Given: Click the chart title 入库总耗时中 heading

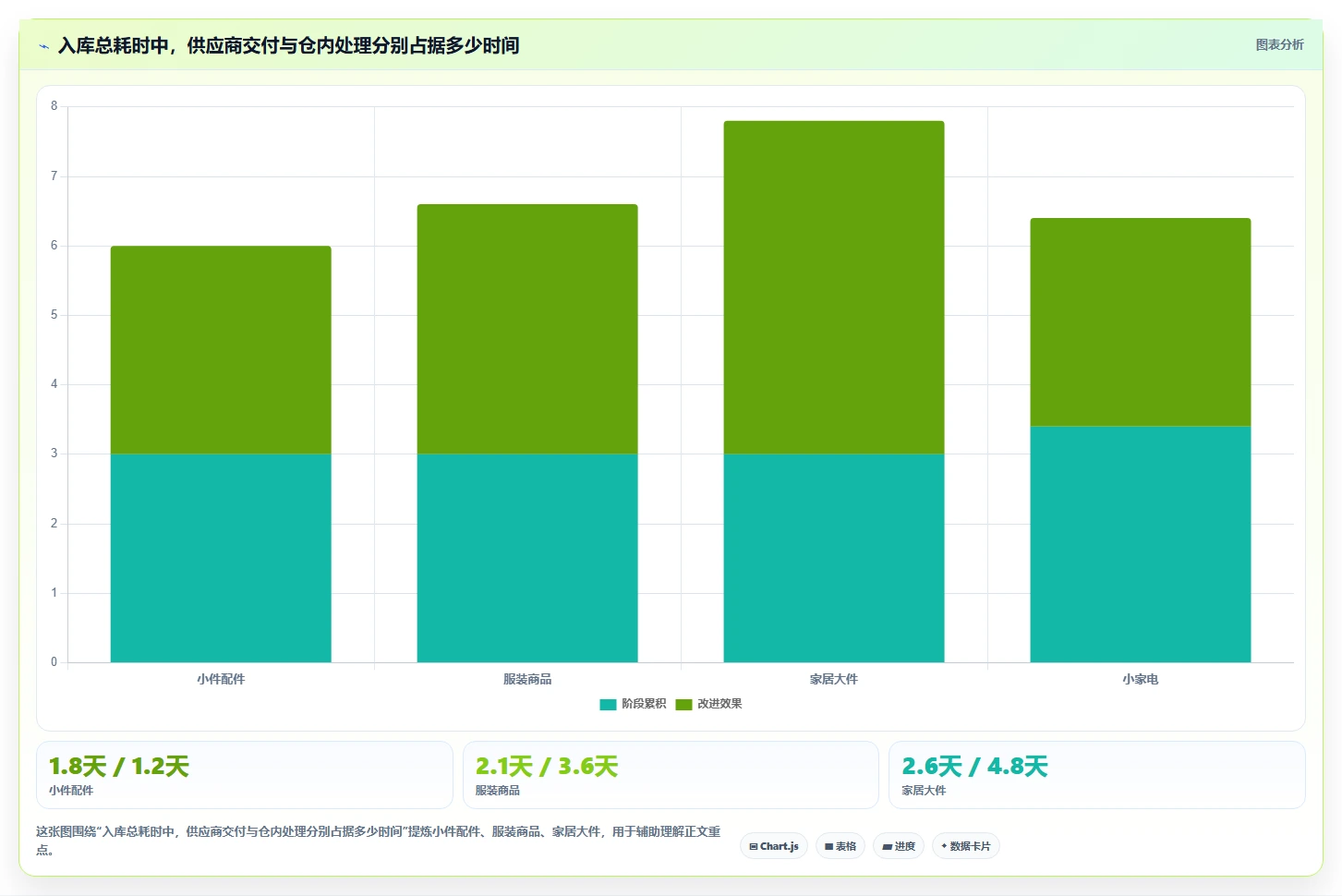Looking at the screenshot, I should [288, 45].
